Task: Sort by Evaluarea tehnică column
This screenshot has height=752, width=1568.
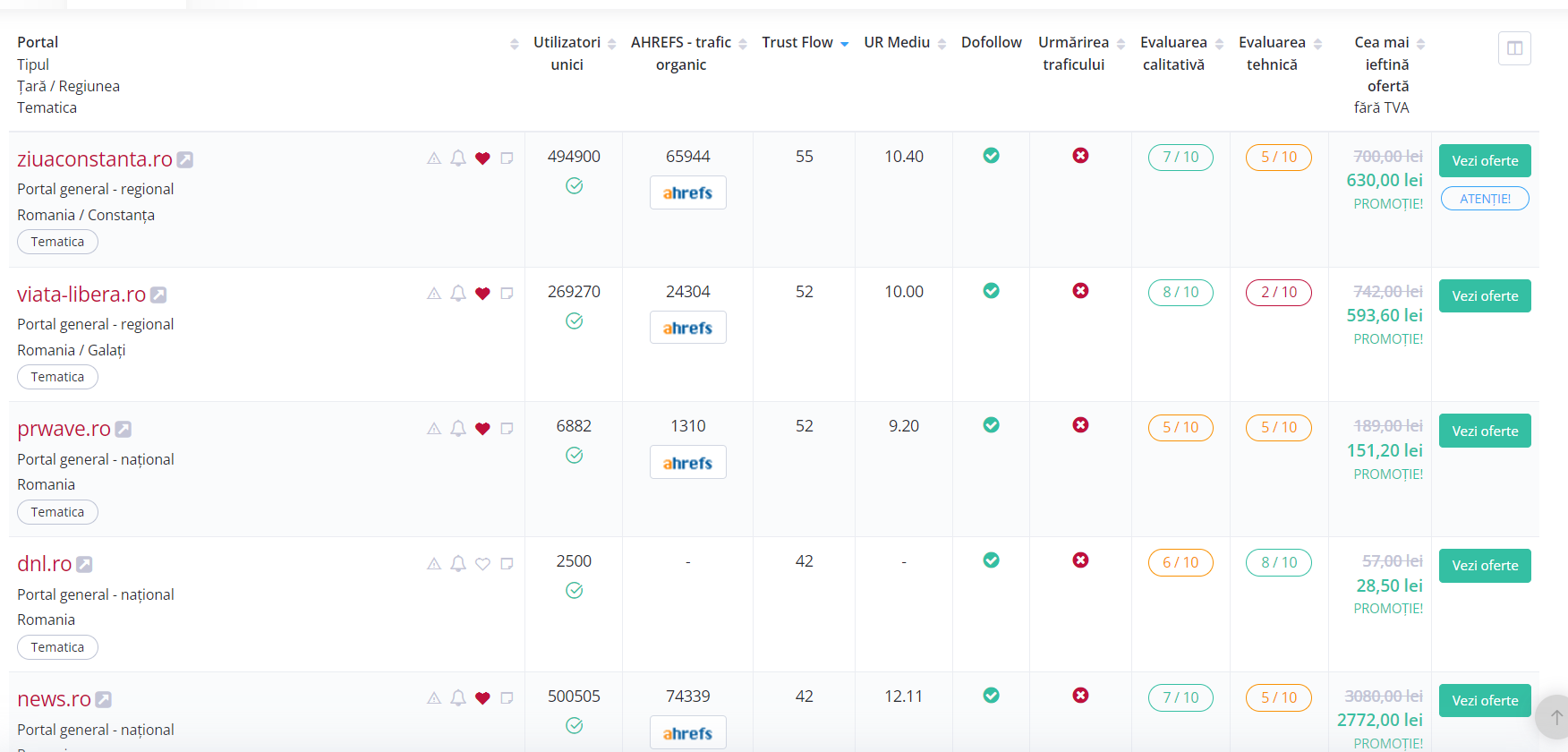Action: pos(1317,44)
